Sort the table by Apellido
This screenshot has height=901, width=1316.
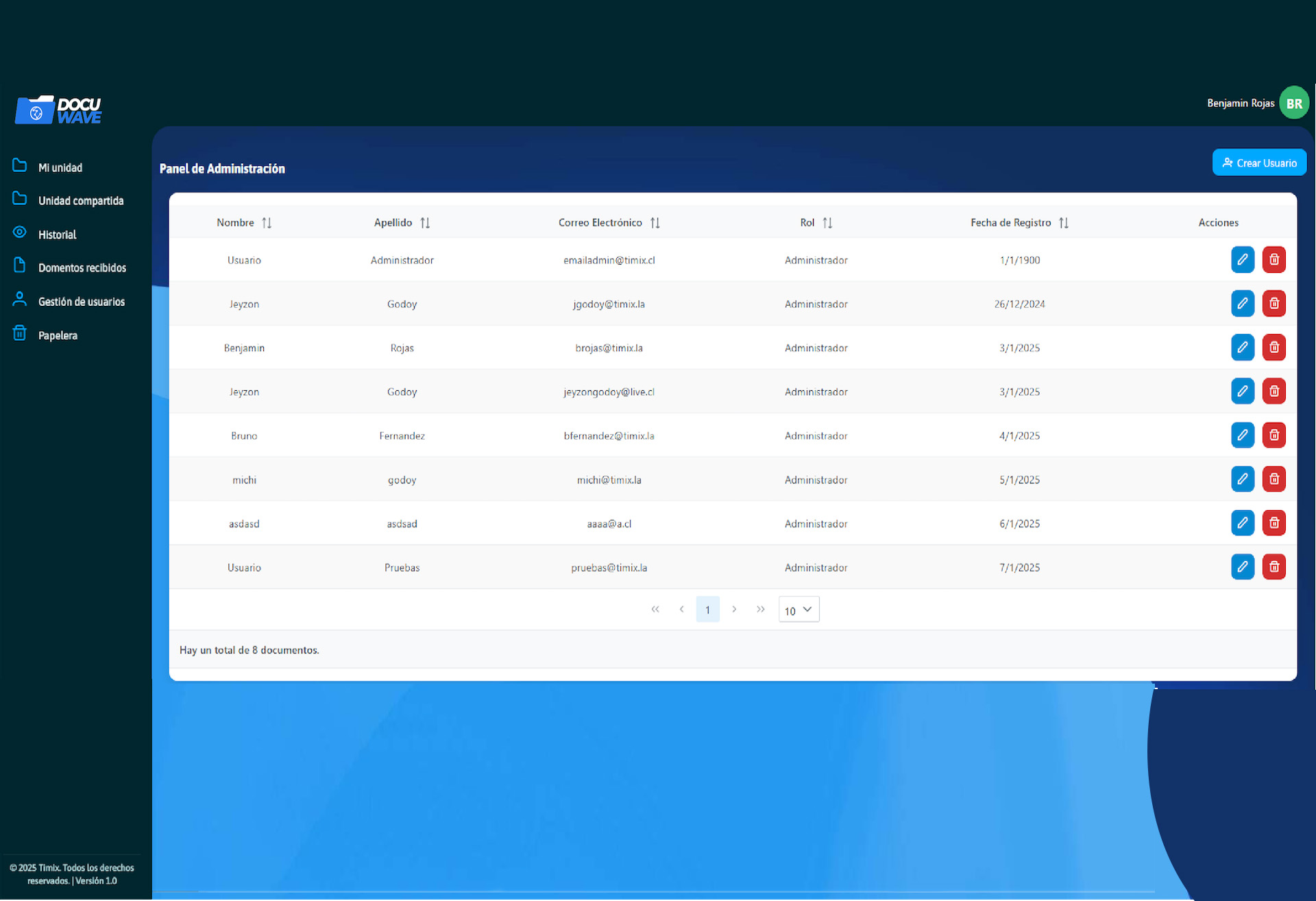(x=425, y=223)
